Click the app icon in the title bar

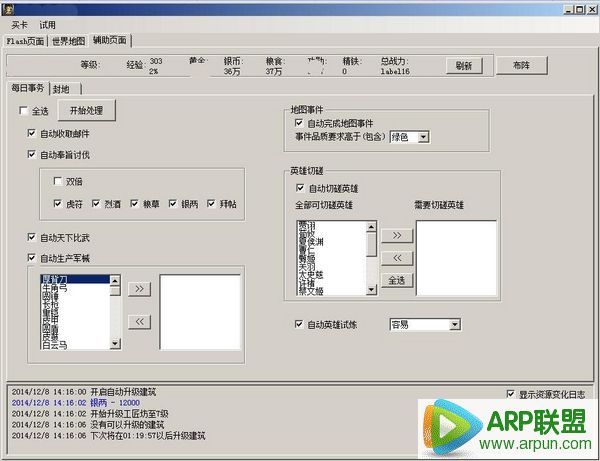pyautogui.click(x=8, y=8)
